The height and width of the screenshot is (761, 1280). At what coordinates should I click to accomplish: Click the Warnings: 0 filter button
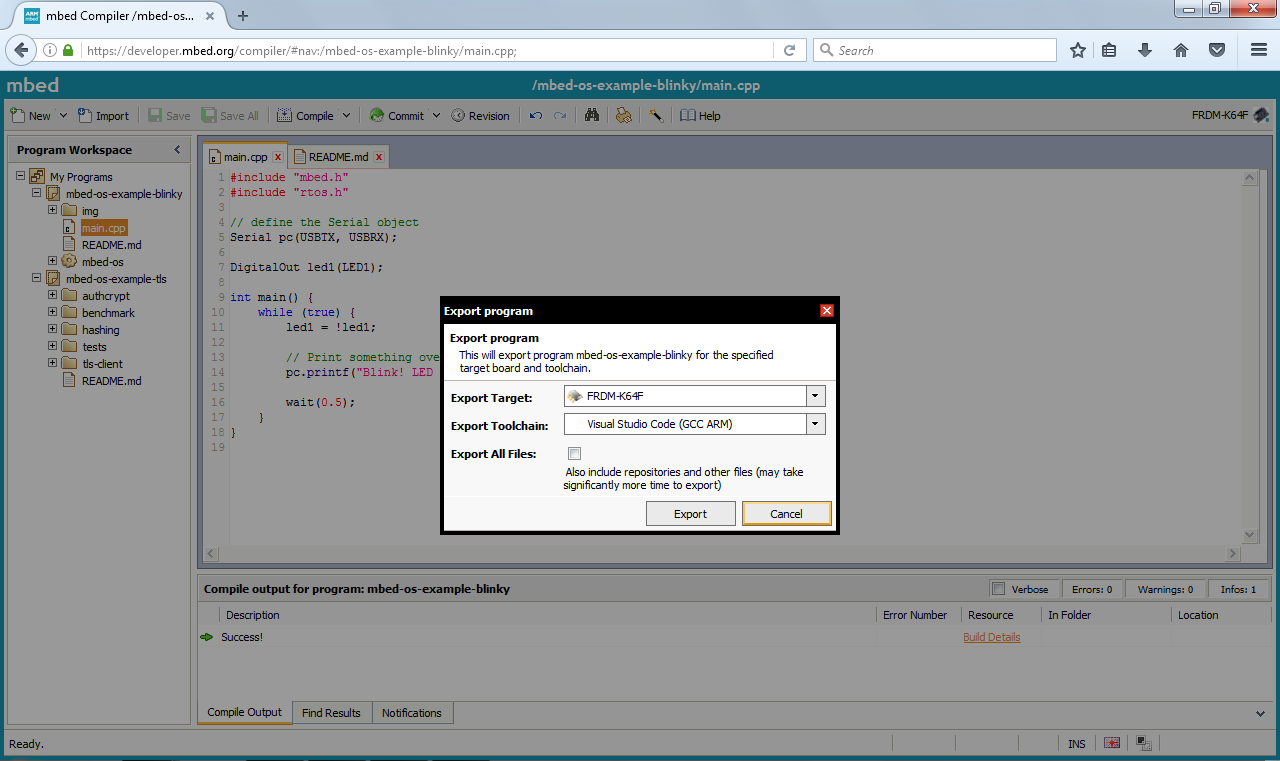[1165, 589]
